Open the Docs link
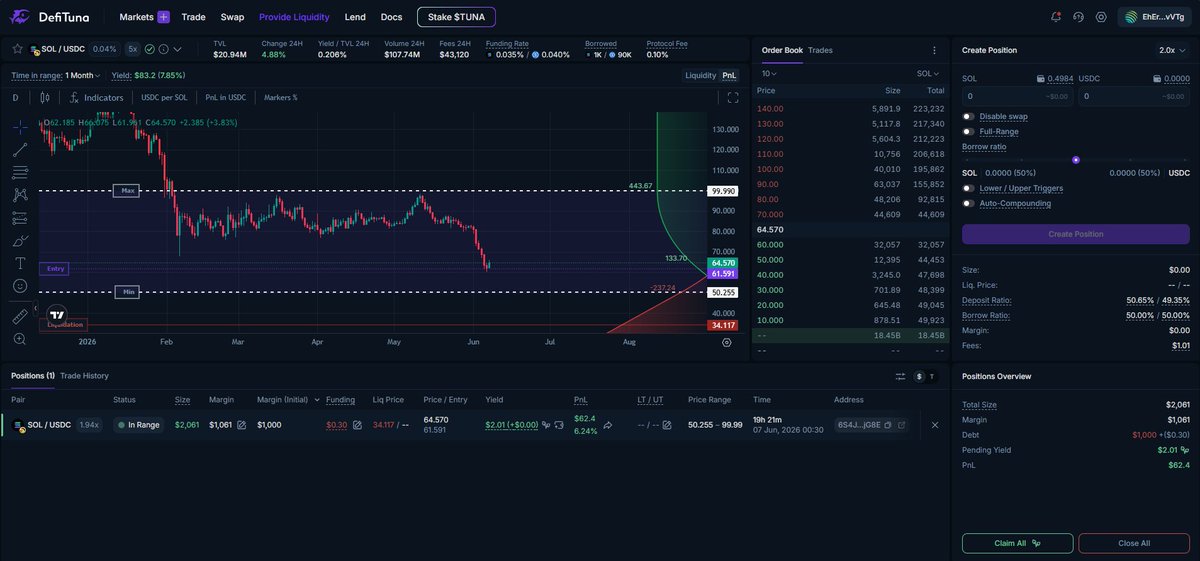This screenshot has height=561, width=1200. (x=391, y=17)
